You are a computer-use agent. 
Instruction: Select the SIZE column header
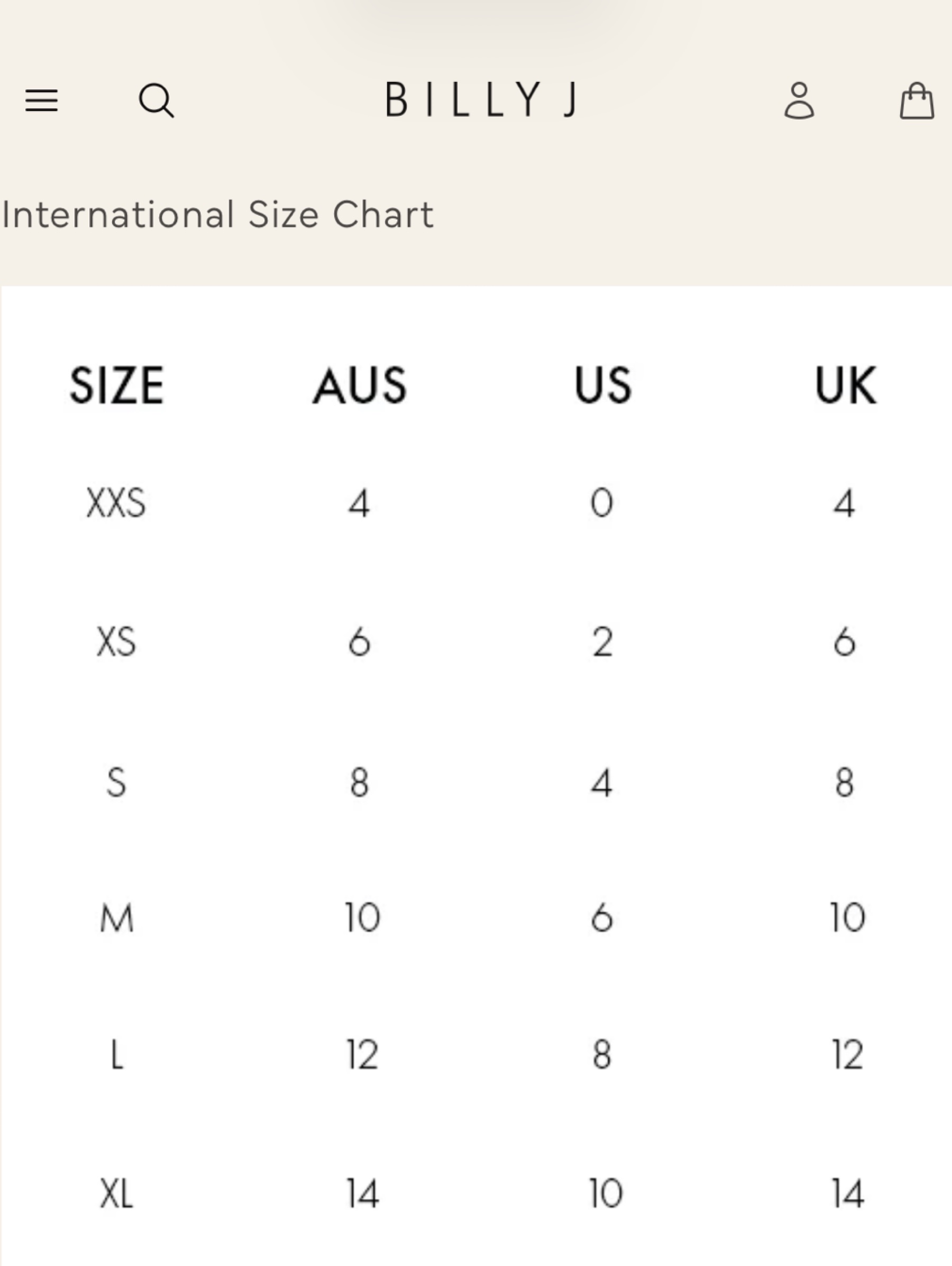coord(117,386)
